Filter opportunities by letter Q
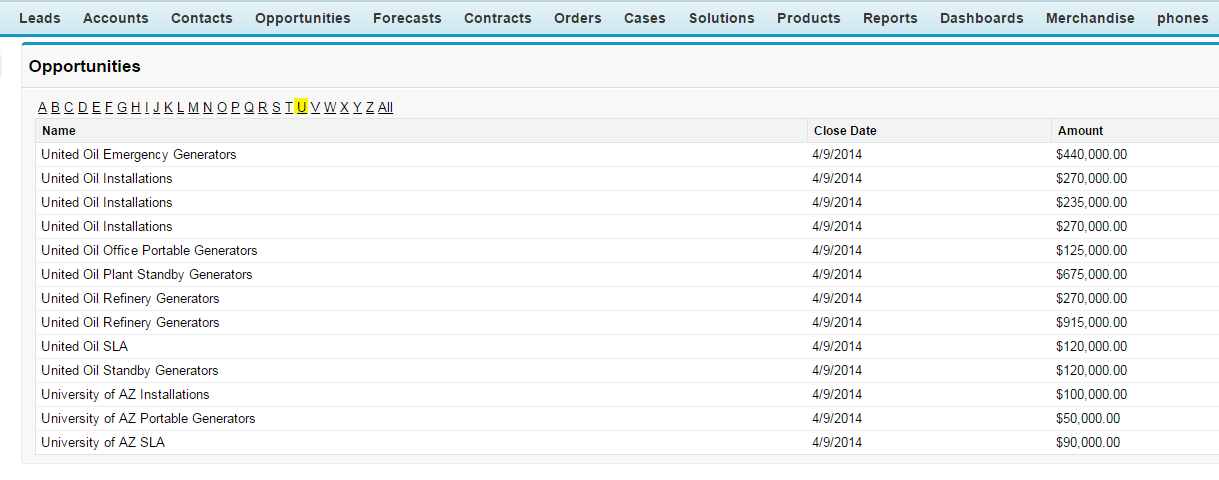 (x=249, y=107)
